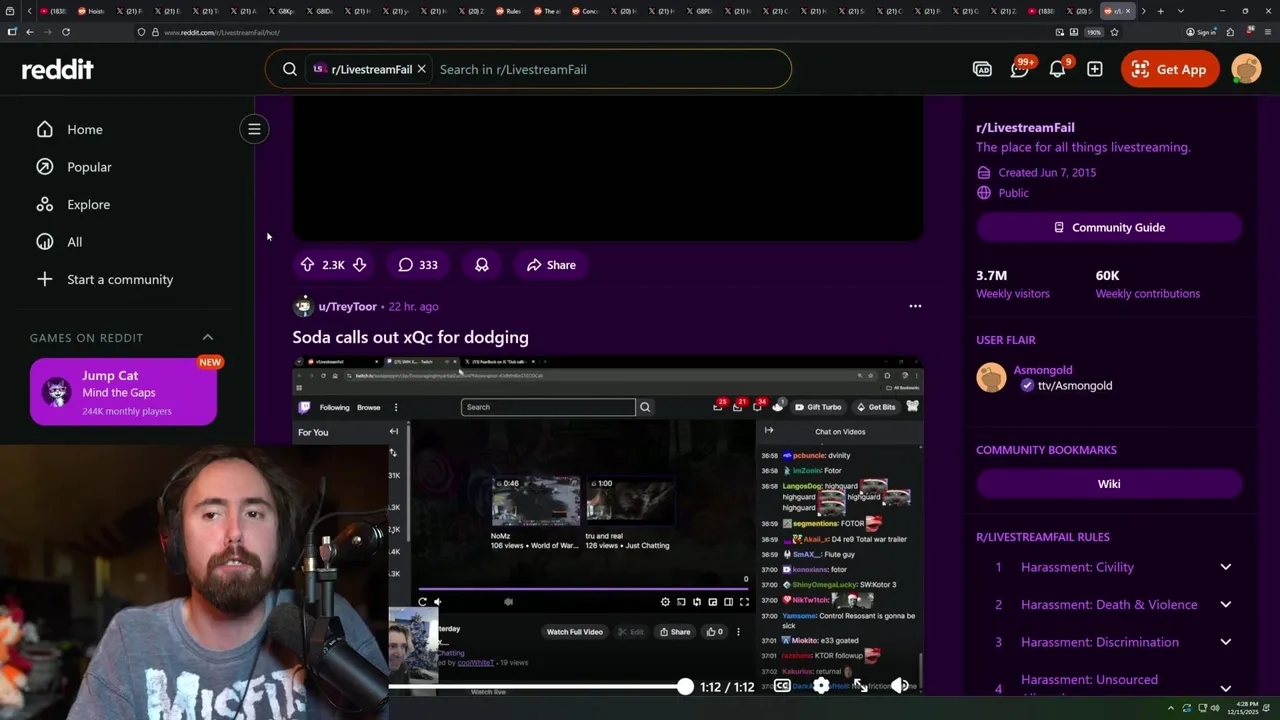Open the community Wiki bookmark
This screenshot has width=1280, height=720.
[x=1109, y=484]
